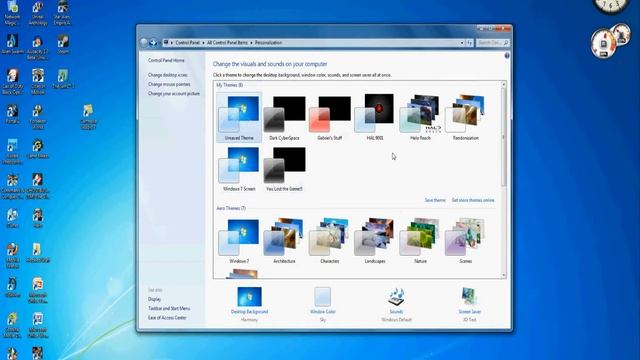The width and height of the screenshot is (640, 360).
Task: Open the Help question mark icon
Action: 507,56
